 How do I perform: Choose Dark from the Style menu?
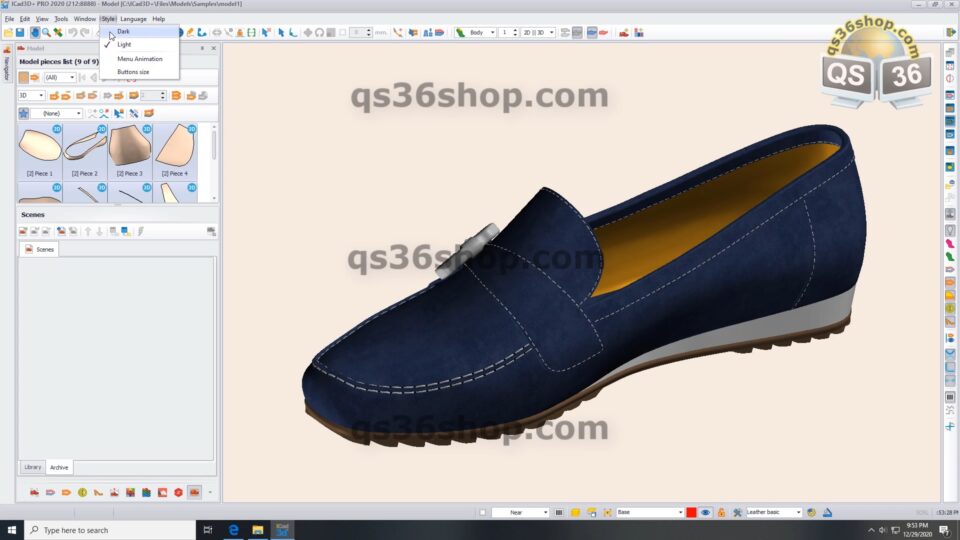coord(123,31)
